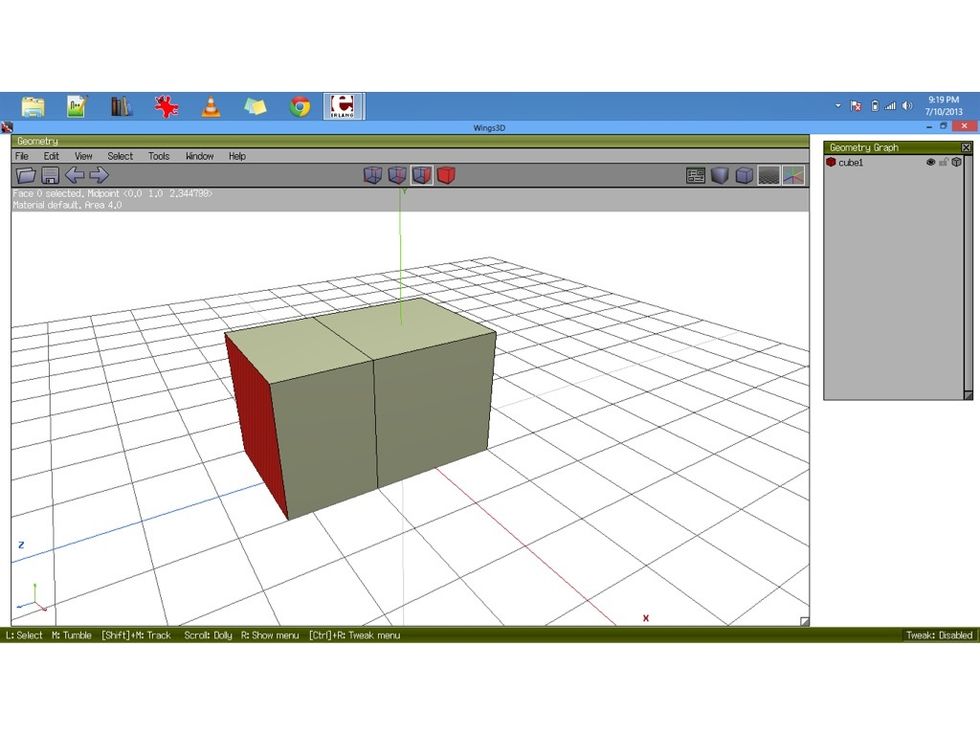The width and height of the screenshot is (980, 735).
Task: Open the Tools menu
Action: click(x=157, y=156)
